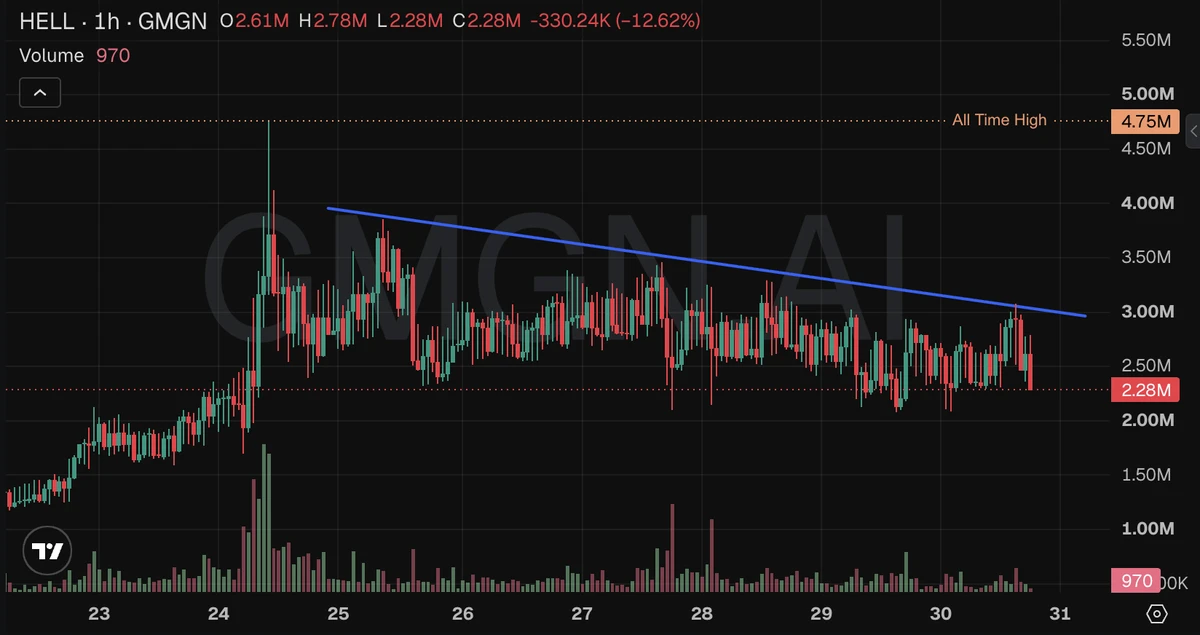Click the close value C2.28M
Viewport: 1200px width, 635px height.
487,21
